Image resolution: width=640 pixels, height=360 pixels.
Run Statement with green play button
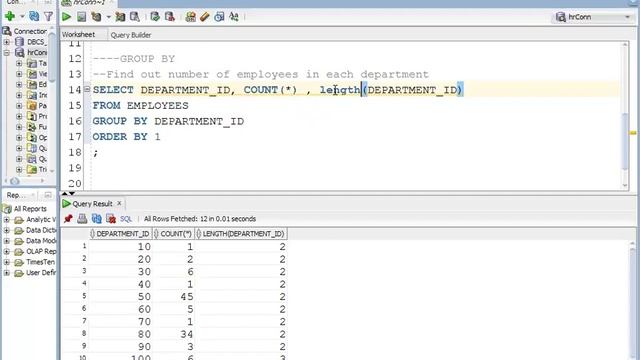pyautogui.click(x=67, y=17)
